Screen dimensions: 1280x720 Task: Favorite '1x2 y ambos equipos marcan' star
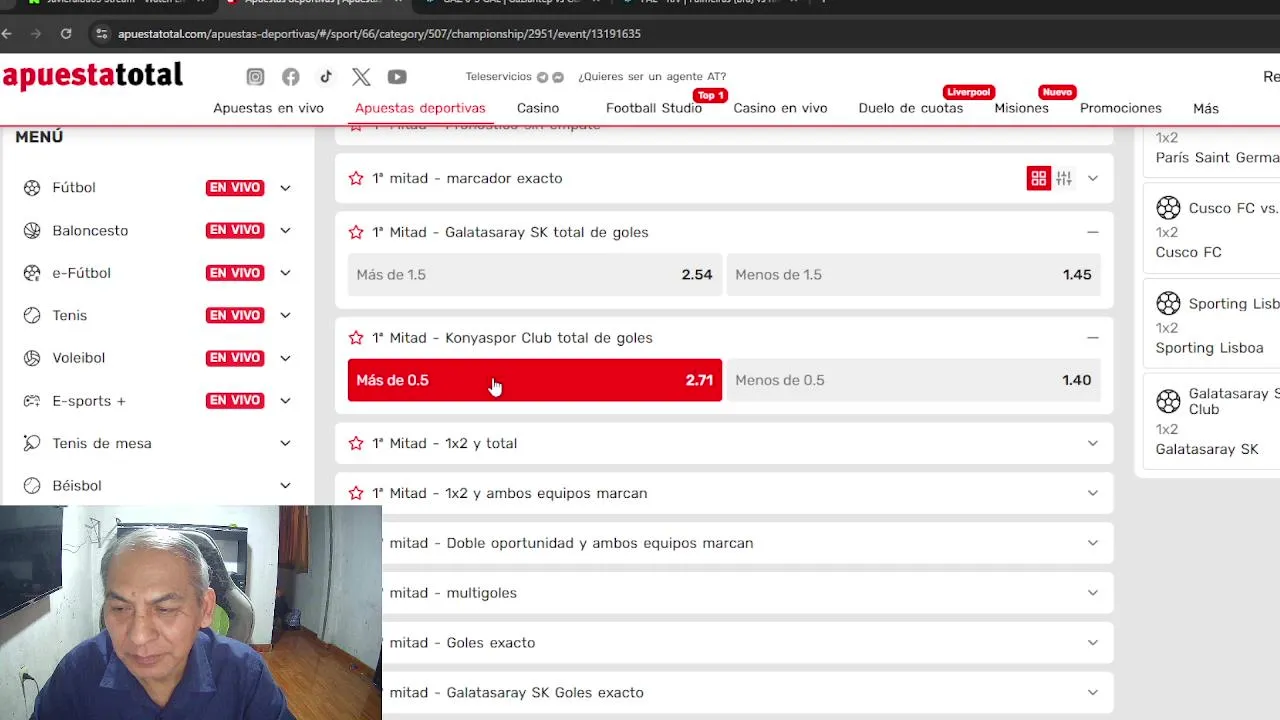[356, 493]
